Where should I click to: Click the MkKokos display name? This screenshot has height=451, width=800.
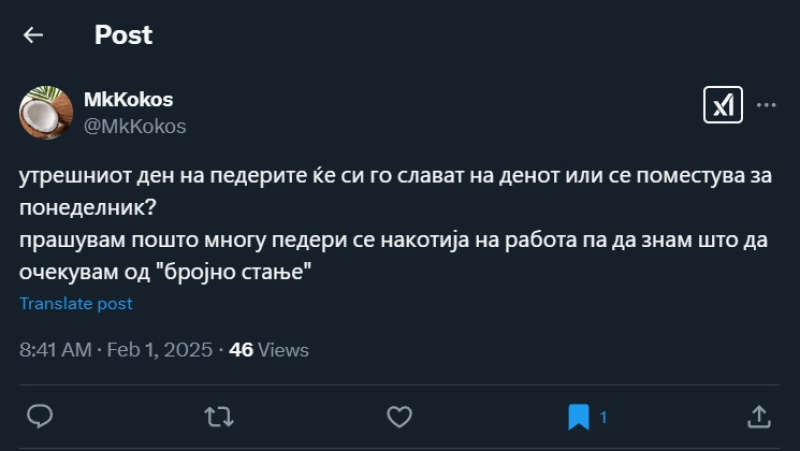(x=128, y=99)
